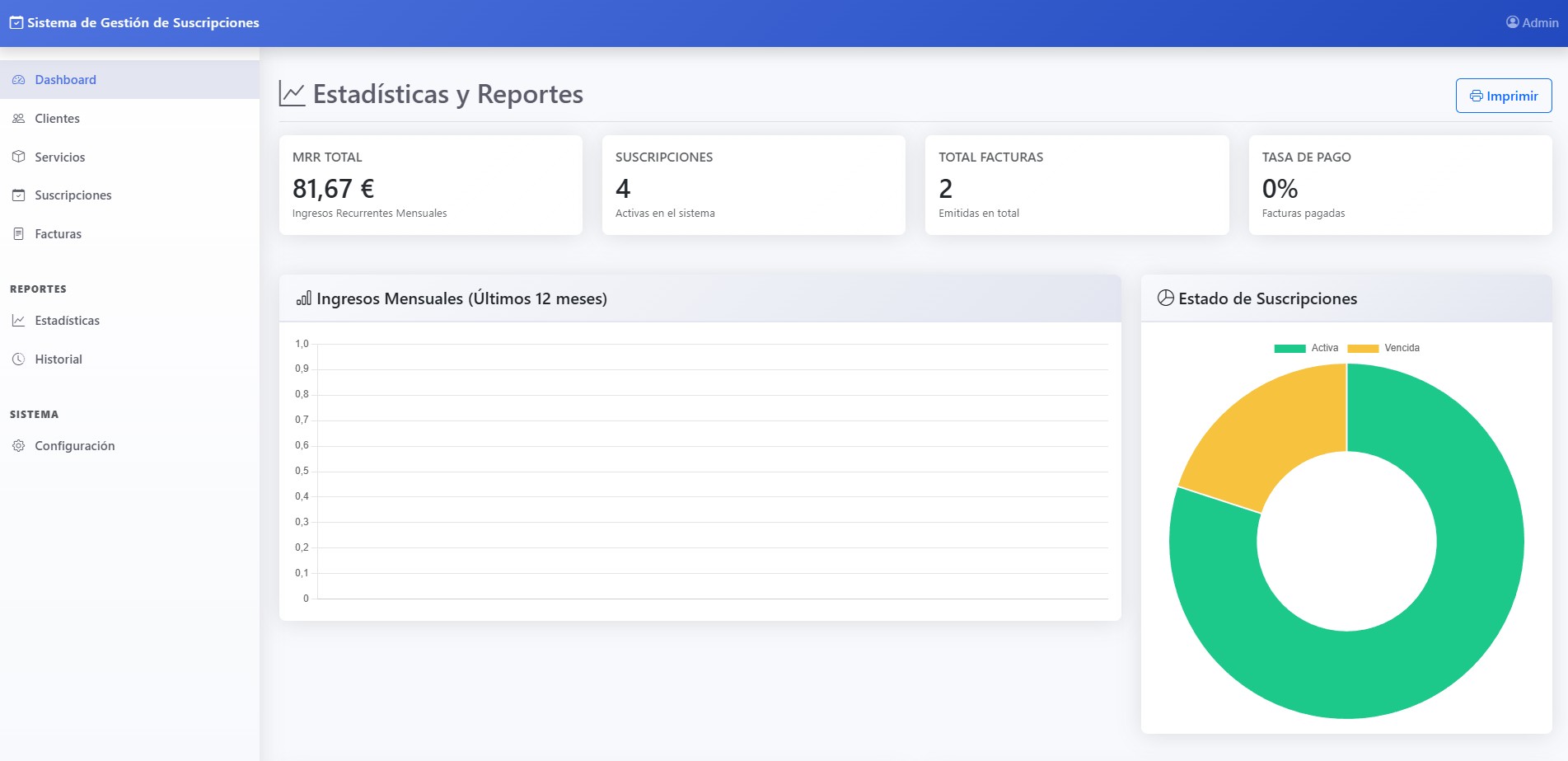1568x761 pixels.
Task: Open the Clientes section icon
Action: pos(18,118)
